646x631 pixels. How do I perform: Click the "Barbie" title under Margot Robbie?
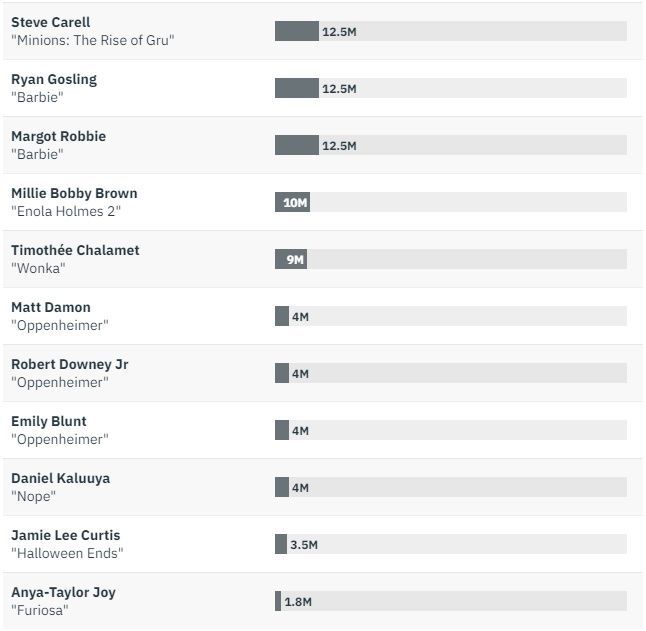pos(37,154)
